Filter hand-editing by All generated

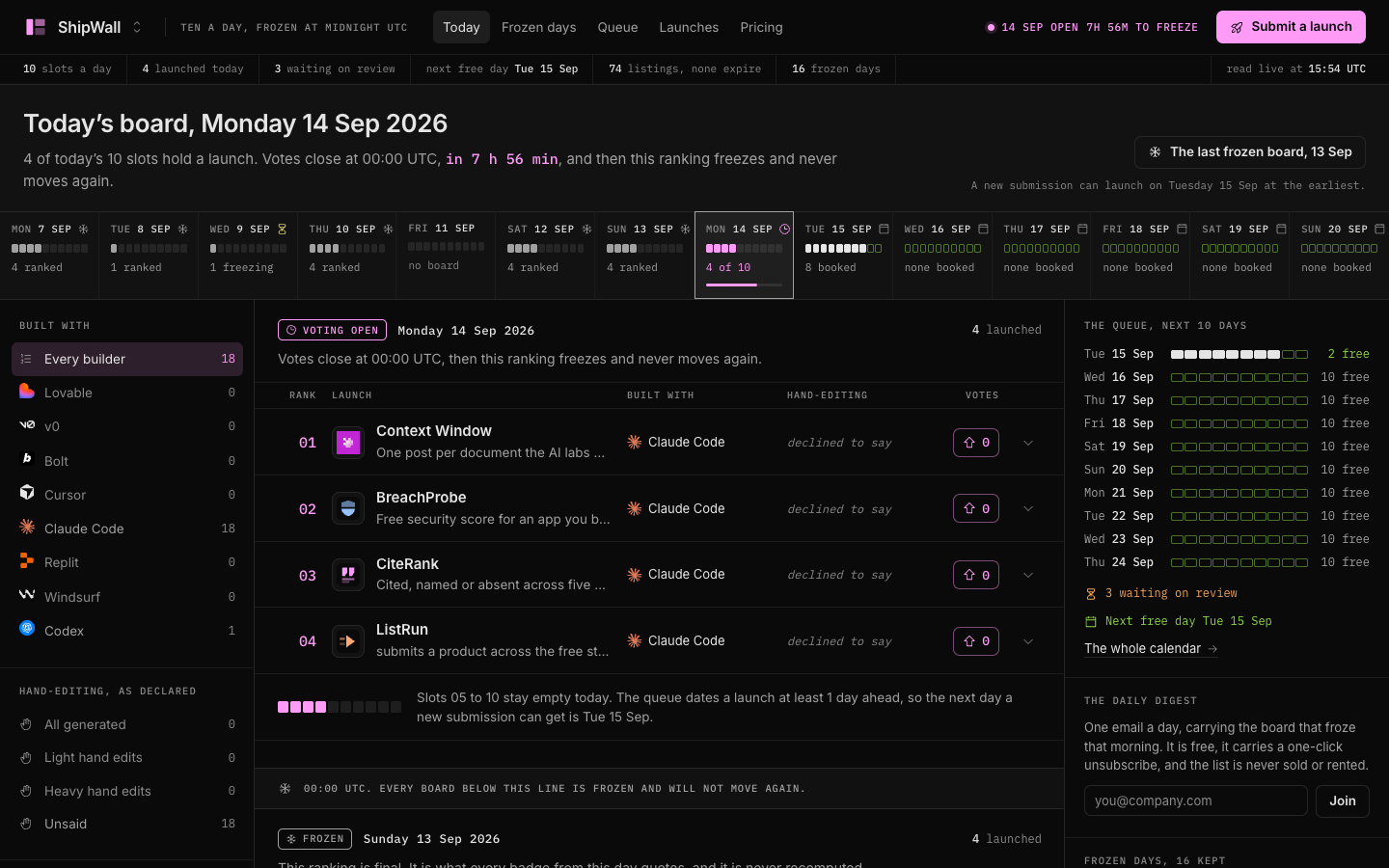127,724
